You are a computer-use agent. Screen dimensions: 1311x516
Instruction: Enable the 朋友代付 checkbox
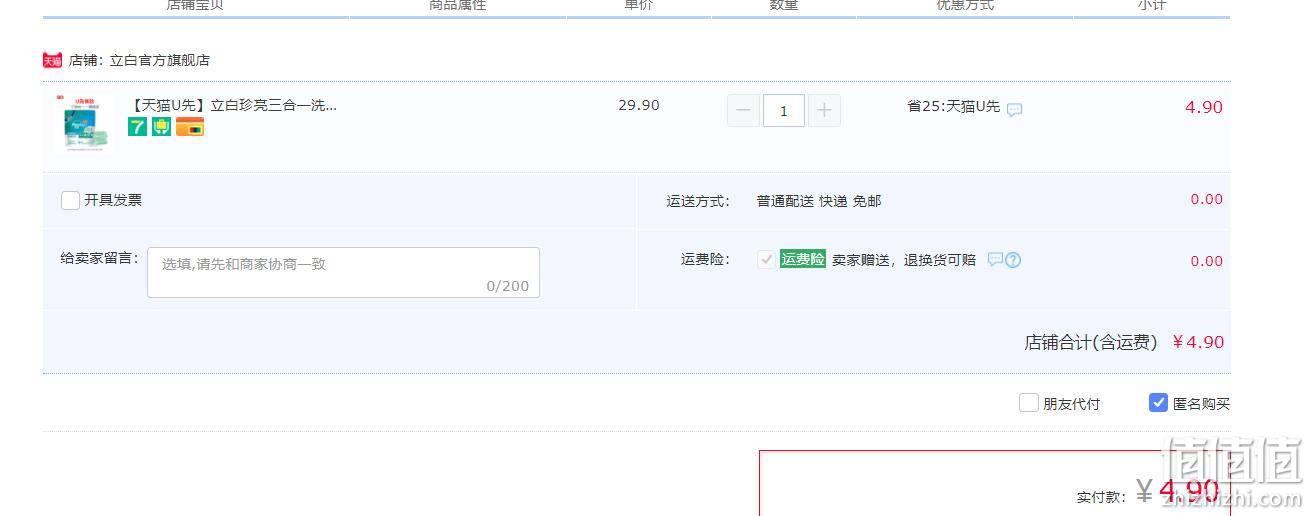[1028, 403]
